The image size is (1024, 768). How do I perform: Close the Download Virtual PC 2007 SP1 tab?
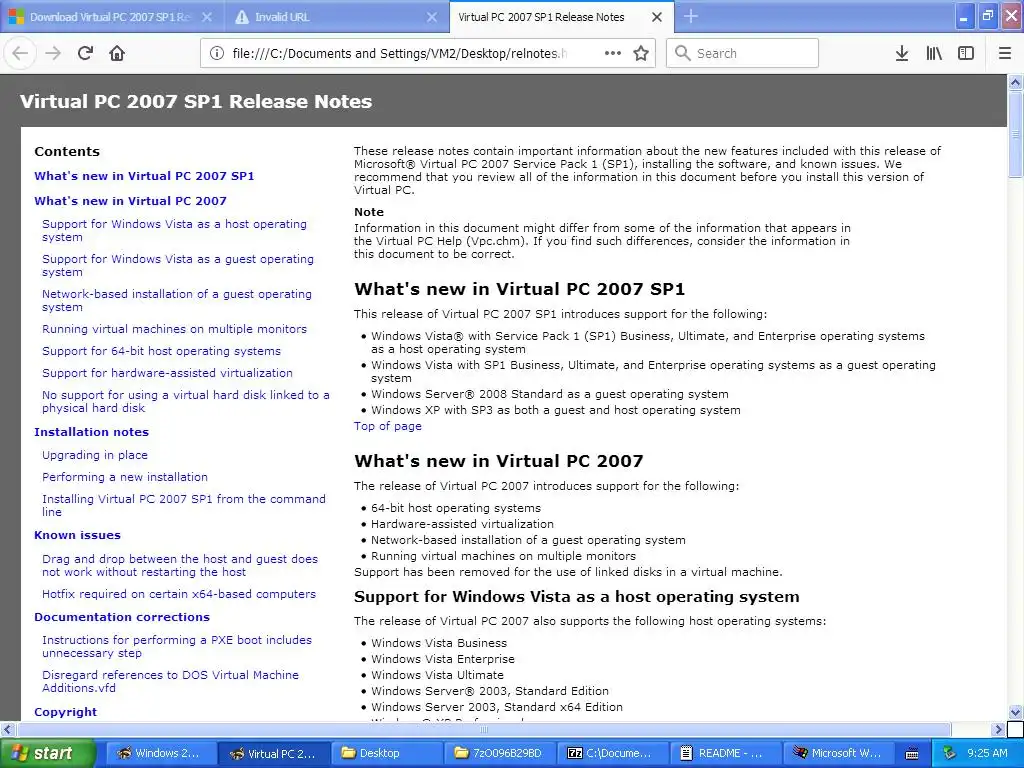click(206, 17)
